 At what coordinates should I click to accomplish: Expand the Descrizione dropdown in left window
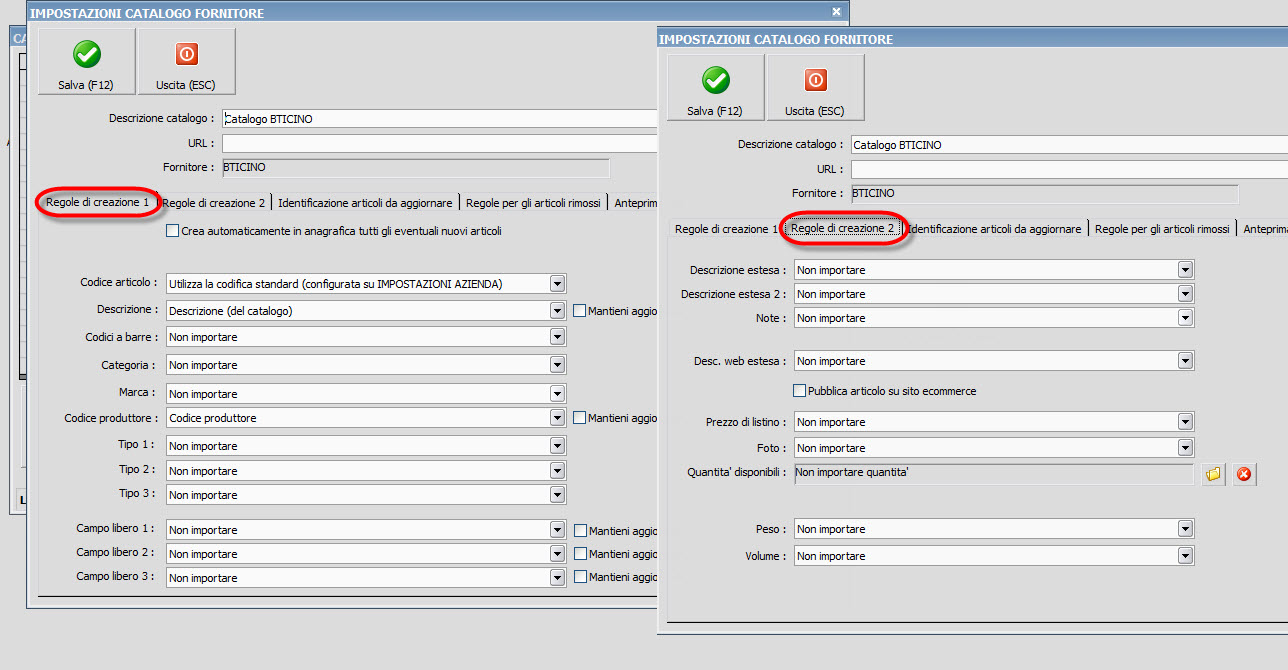[x=558, y=311]
